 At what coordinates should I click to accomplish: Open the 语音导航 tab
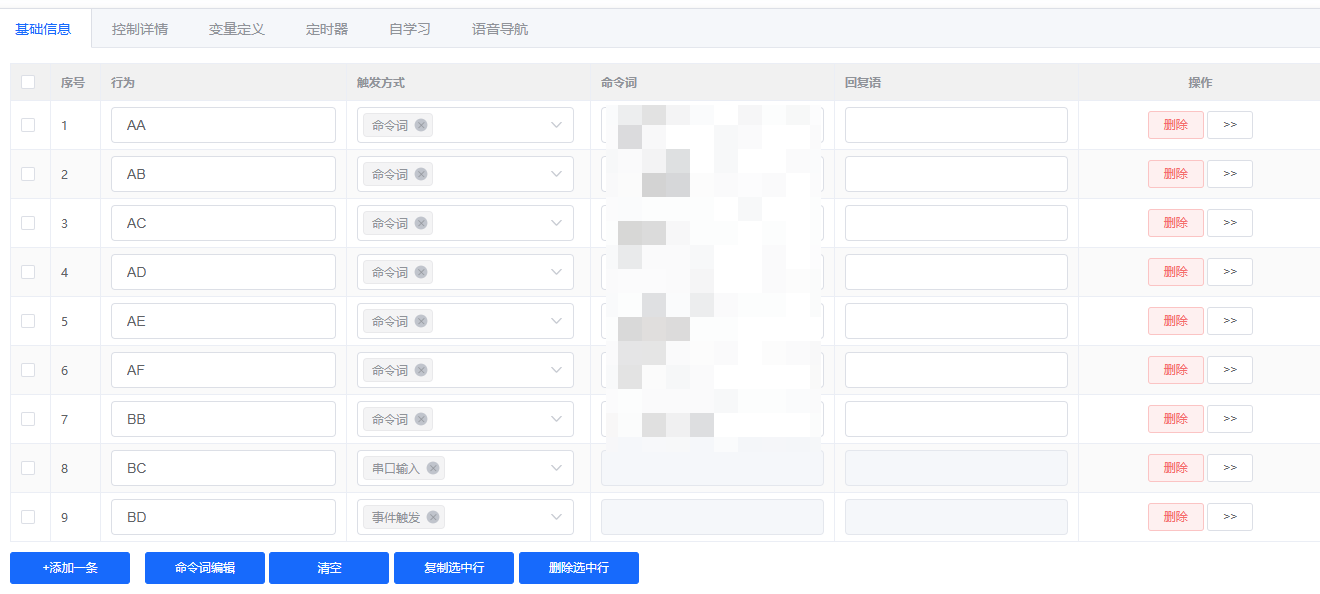500,29
